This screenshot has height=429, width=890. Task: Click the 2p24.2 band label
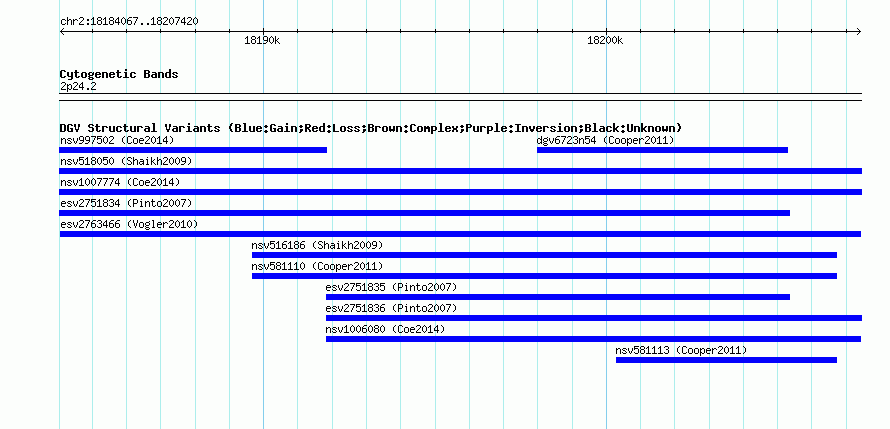tap(78, 87)
